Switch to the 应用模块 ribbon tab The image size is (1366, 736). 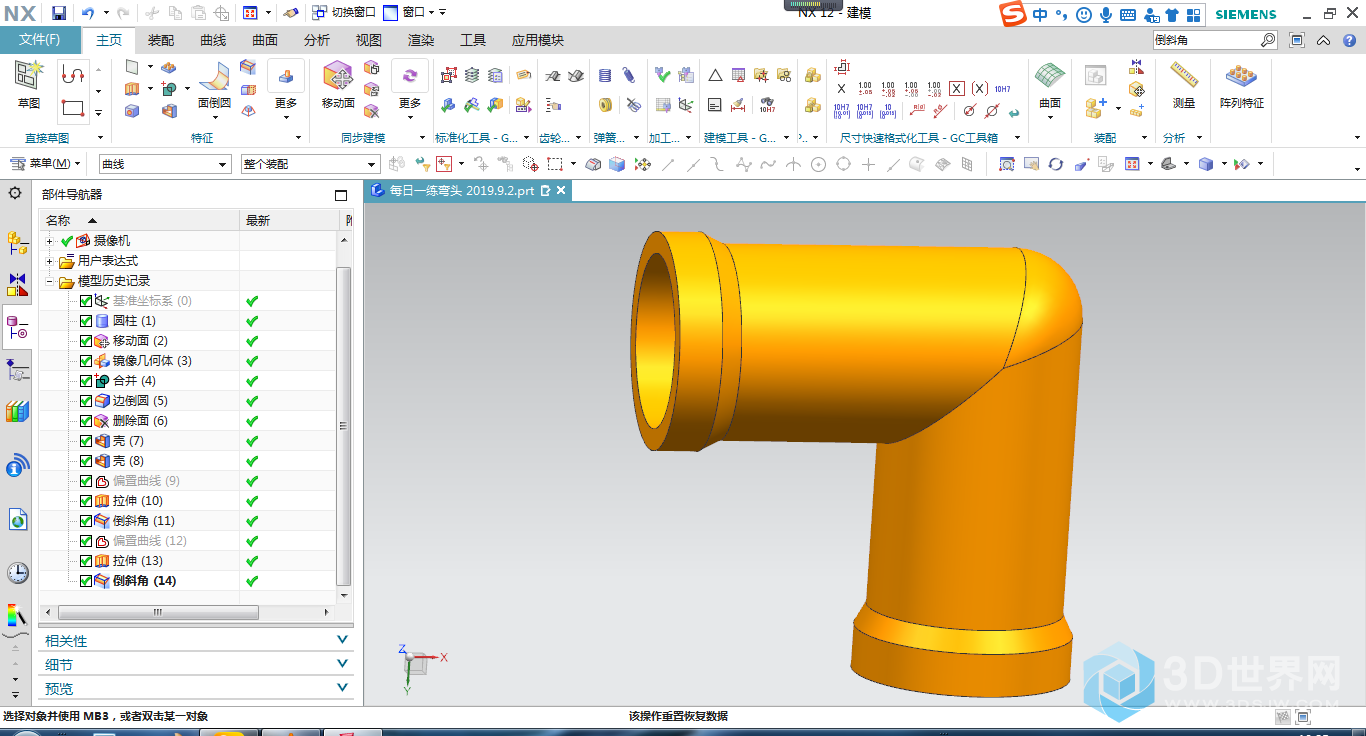(537, 40)
